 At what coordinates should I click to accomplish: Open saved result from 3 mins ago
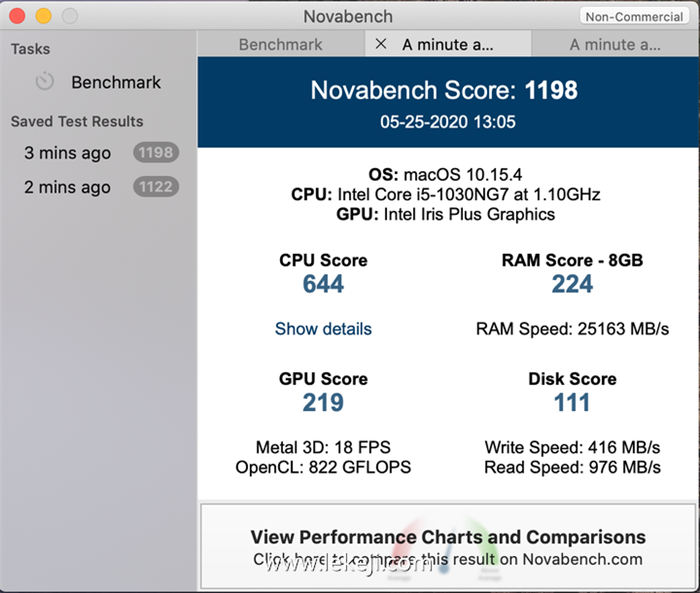click(x=100, y=153)
